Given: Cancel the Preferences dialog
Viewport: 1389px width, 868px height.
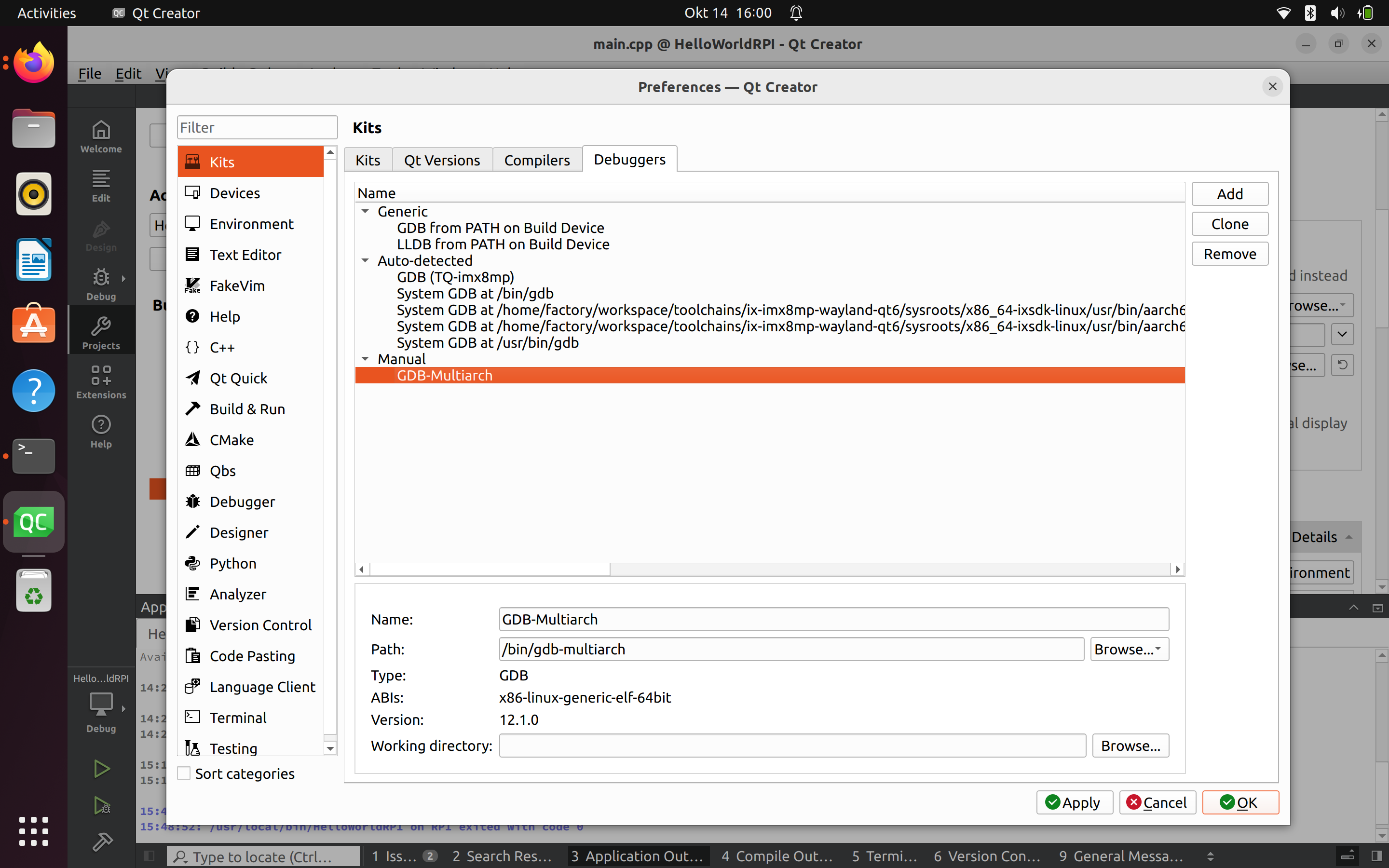Looking at the screenshot, I should [1157, 802].
